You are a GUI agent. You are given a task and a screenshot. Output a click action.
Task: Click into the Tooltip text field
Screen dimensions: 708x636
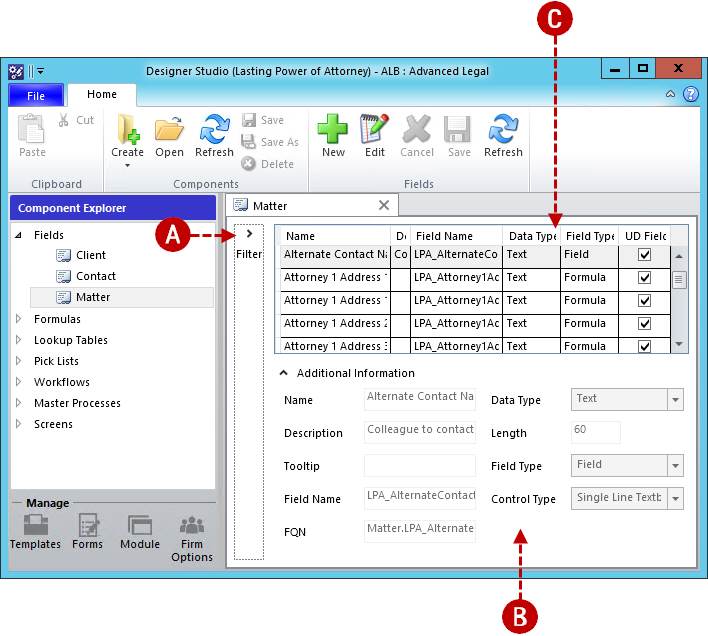coord(420,466)
